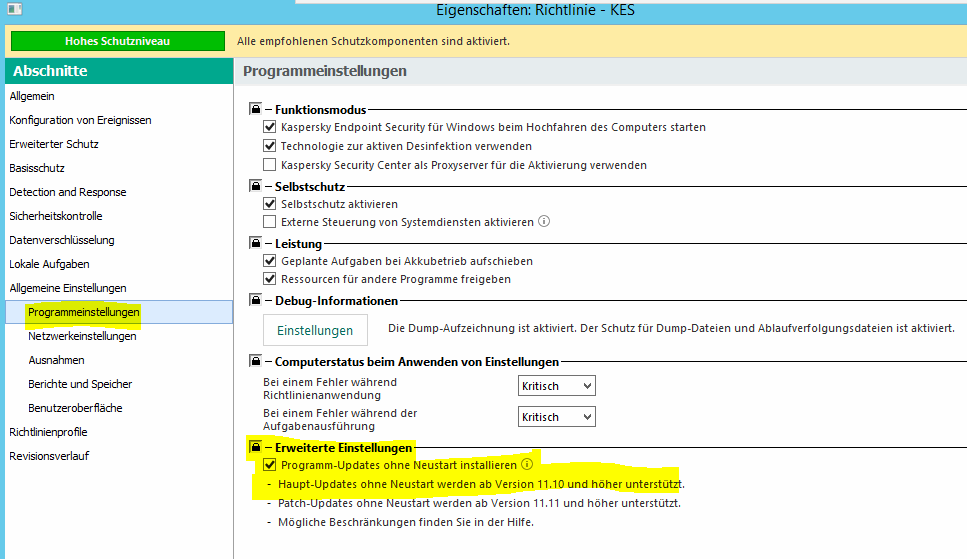Click text Mögliche Beschränkungen finden Sie in der Hilfe
The width and height of the screenshot is (967, 559).
tap(406, 523)
